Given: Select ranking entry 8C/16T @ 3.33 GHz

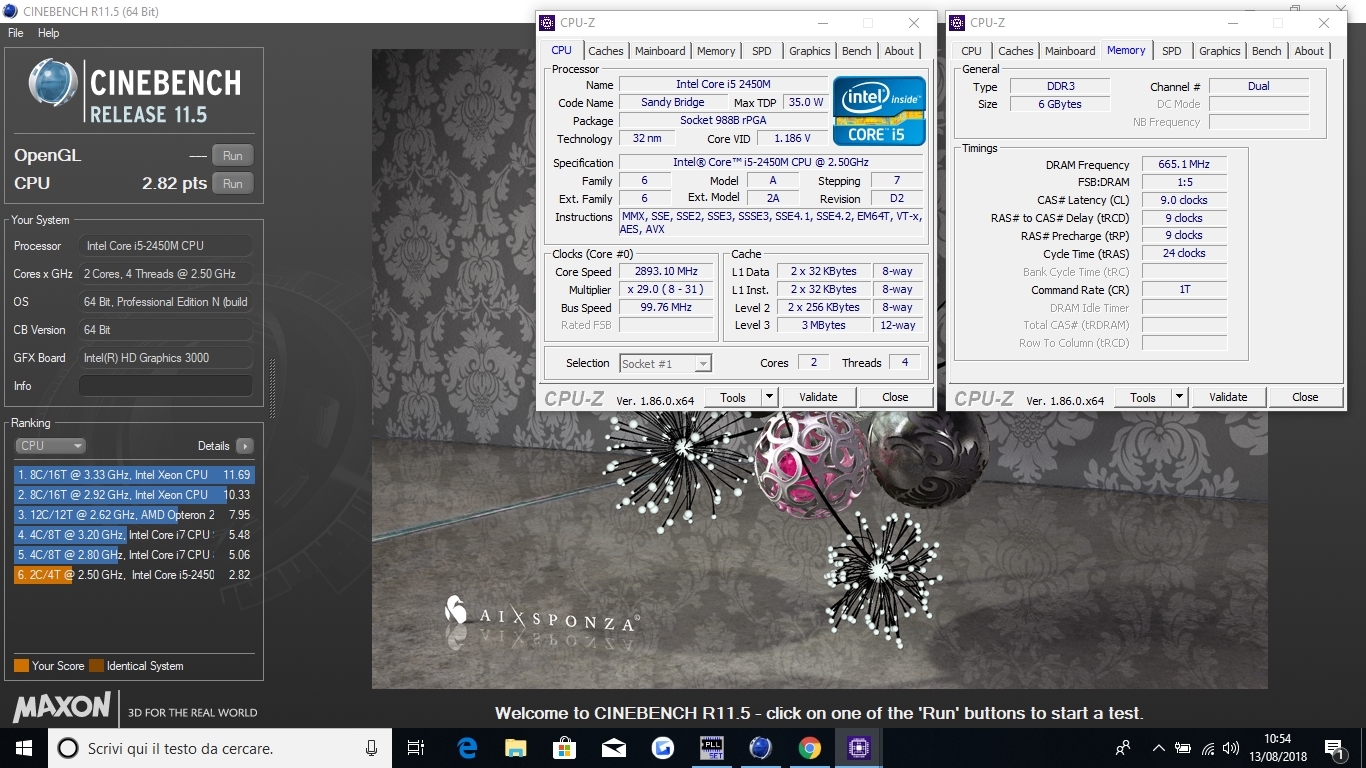Looking at the screenshot, I should point(134,475).
